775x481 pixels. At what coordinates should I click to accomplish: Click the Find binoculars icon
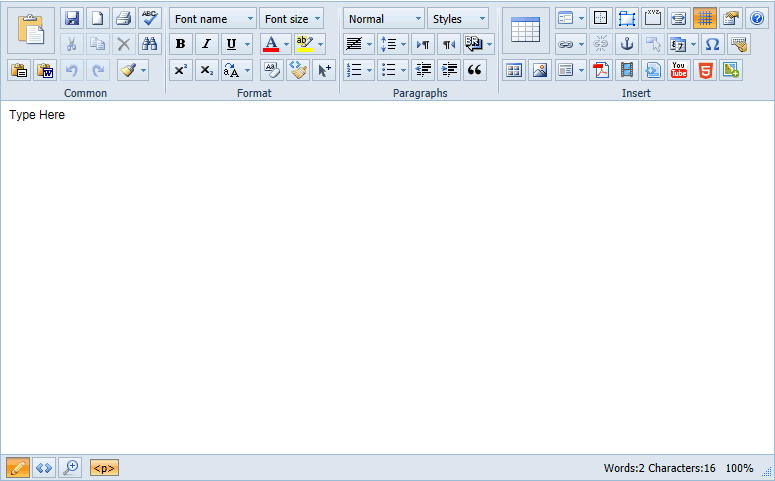(x=149, y=44)
